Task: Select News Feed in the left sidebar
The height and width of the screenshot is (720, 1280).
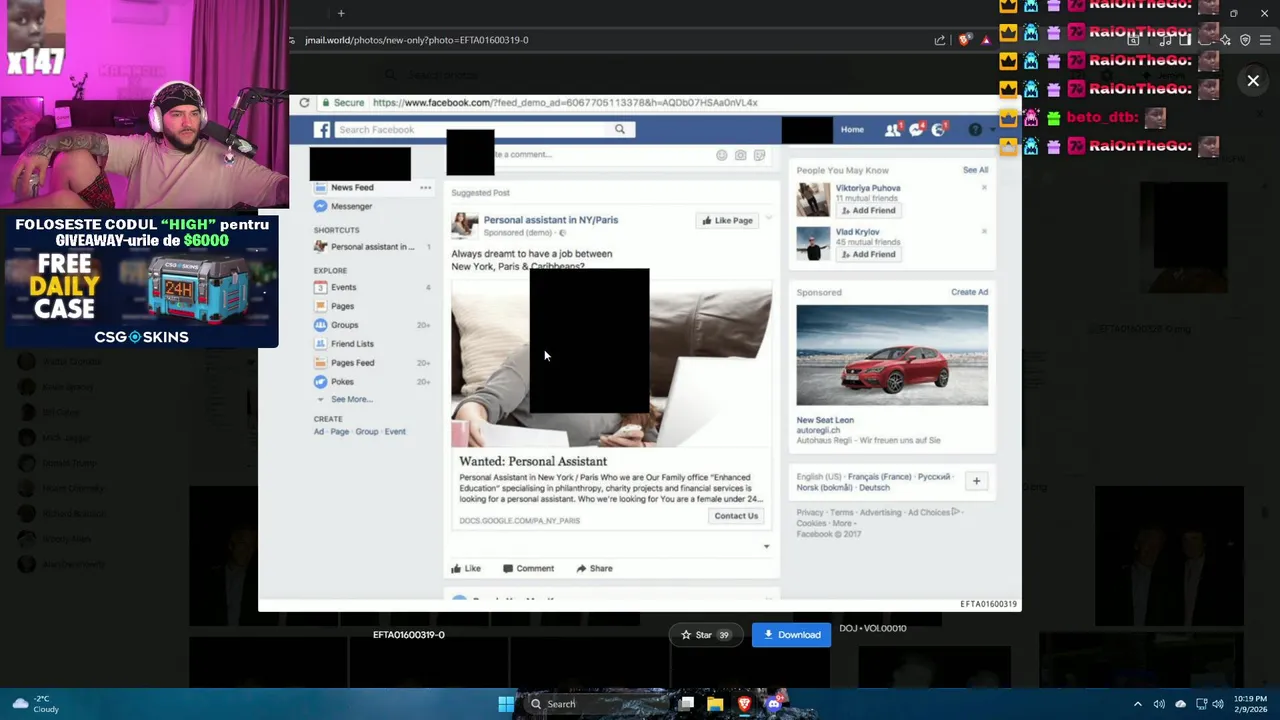Action: point(352,188)
